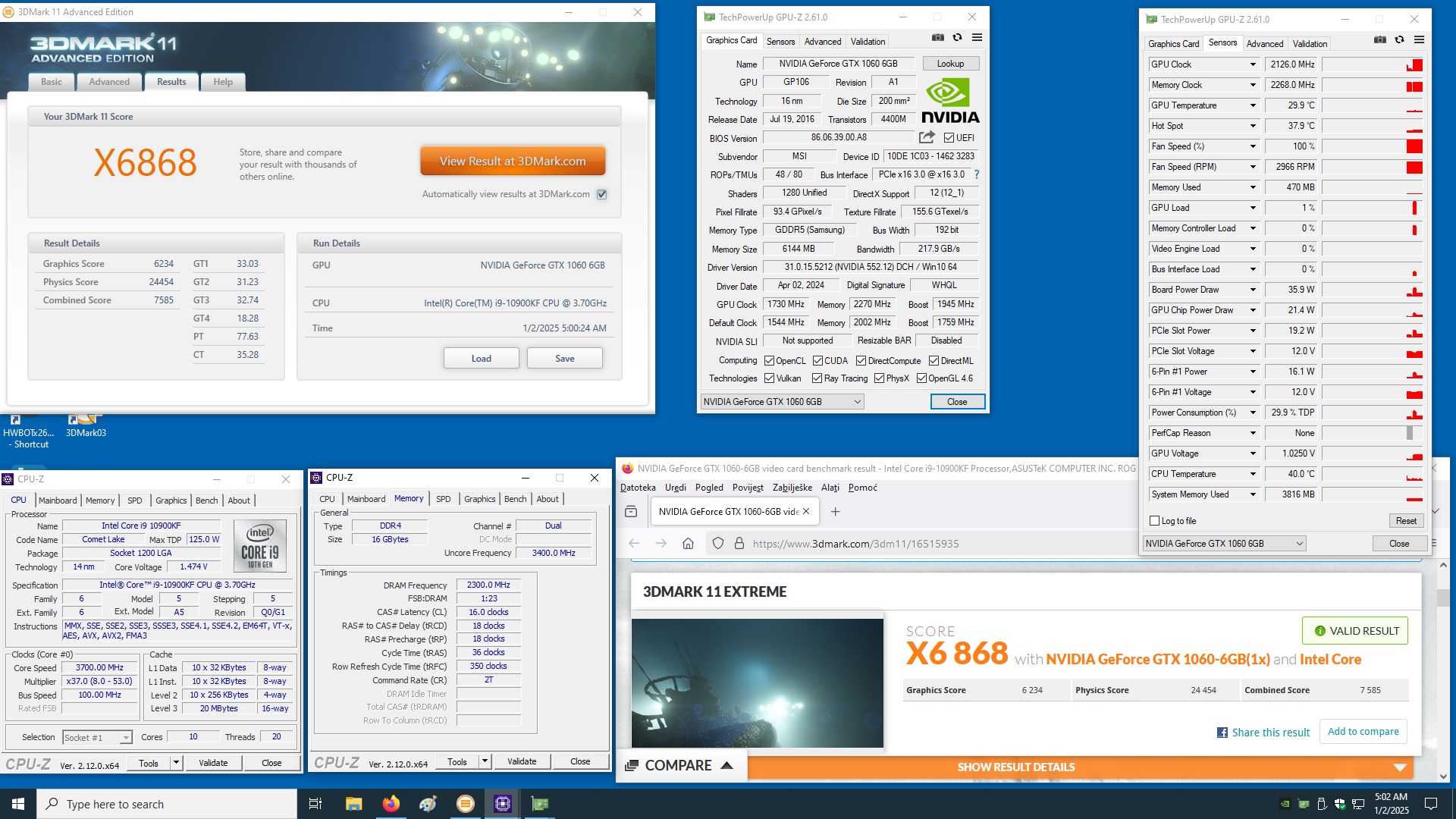The height and width of the screenshot is (819, 1456).
Task: Open the CPU-Z Socket #1 selection dropdown
Action: click(x=97, y=738)
